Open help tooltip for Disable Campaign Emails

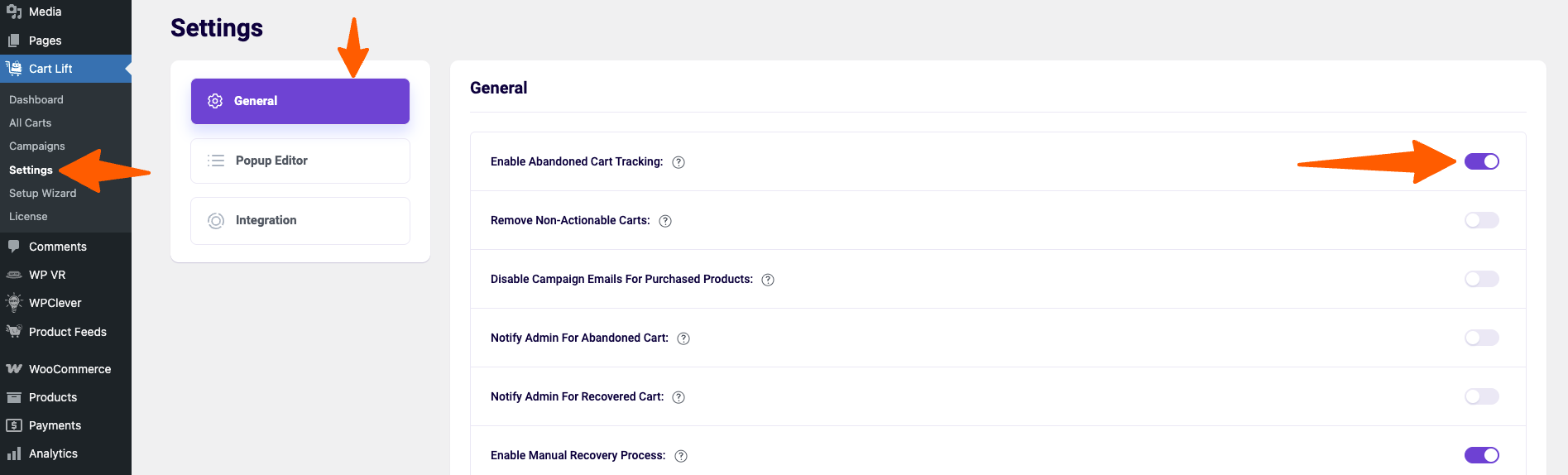tap(768, 280)
